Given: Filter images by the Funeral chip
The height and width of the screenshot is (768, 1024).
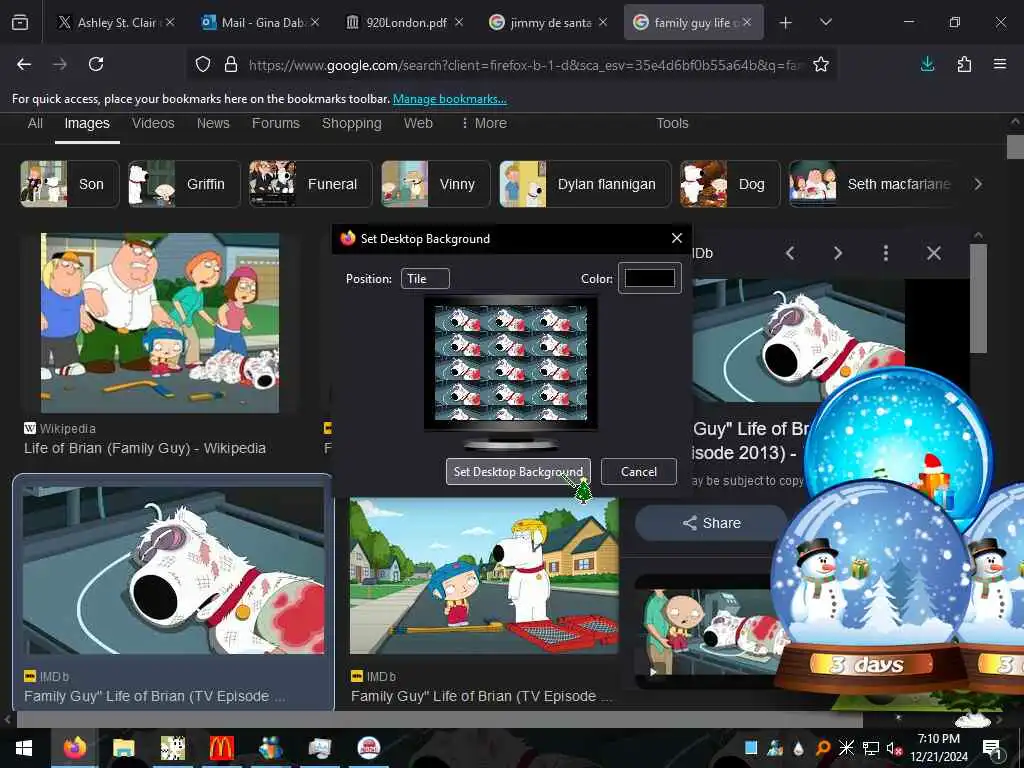Looking at the screenshot, I should pyautogui.click(x=311, y=184).
